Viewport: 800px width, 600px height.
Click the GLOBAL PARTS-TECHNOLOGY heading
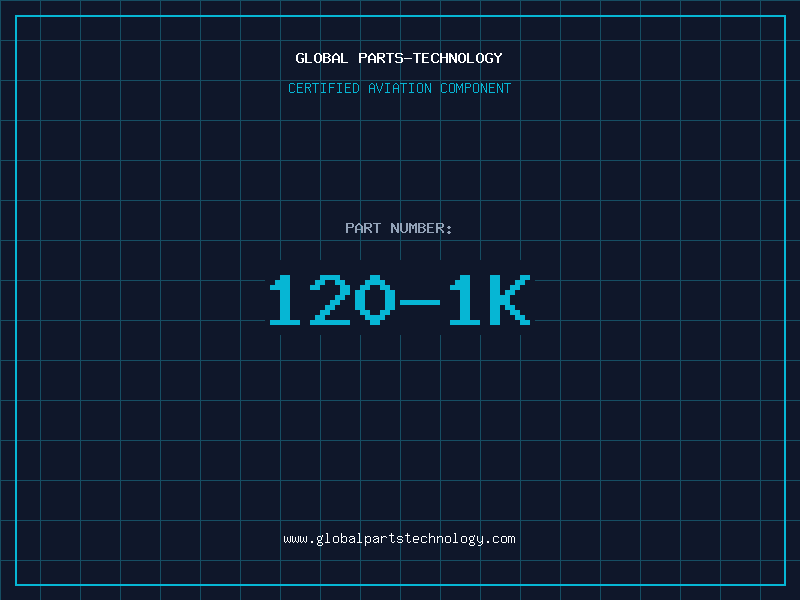point(399,58)
